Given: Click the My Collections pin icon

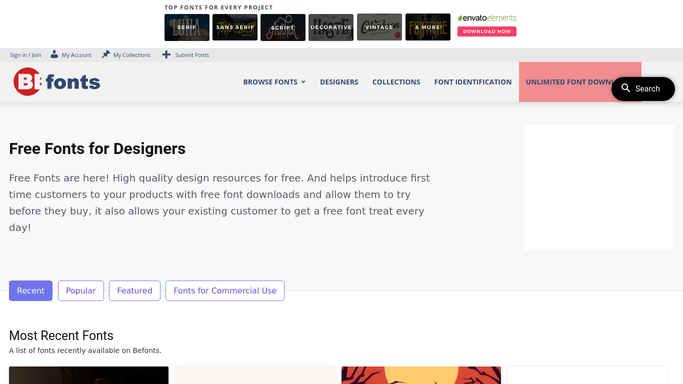Looking at the screenshot, I should point(106,54).
